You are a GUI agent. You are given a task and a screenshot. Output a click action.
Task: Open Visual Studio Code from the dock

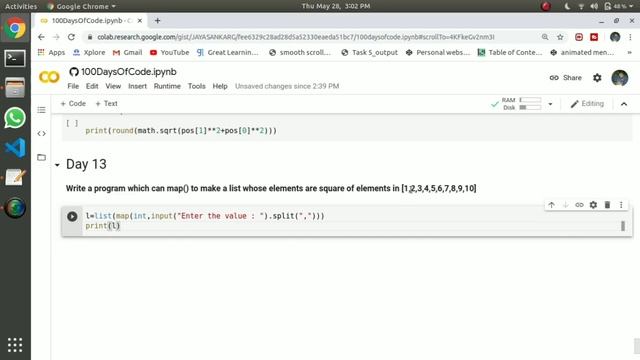pos(15,148)
